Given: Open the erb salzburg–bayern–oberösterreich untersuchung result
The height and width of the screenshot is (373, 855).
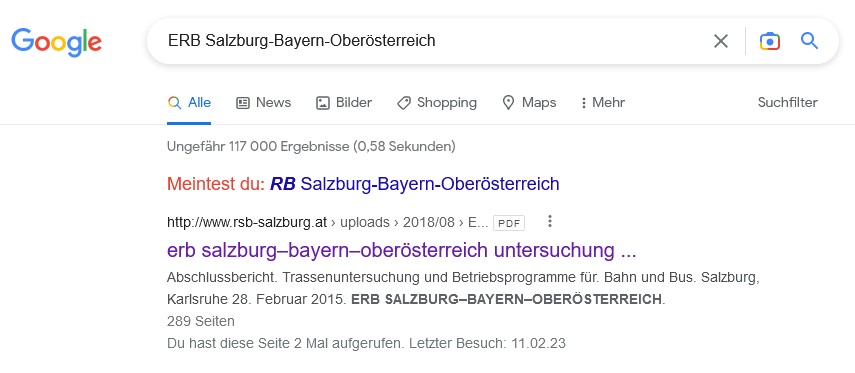Looking at the screenshot, I should coord(402,250).
